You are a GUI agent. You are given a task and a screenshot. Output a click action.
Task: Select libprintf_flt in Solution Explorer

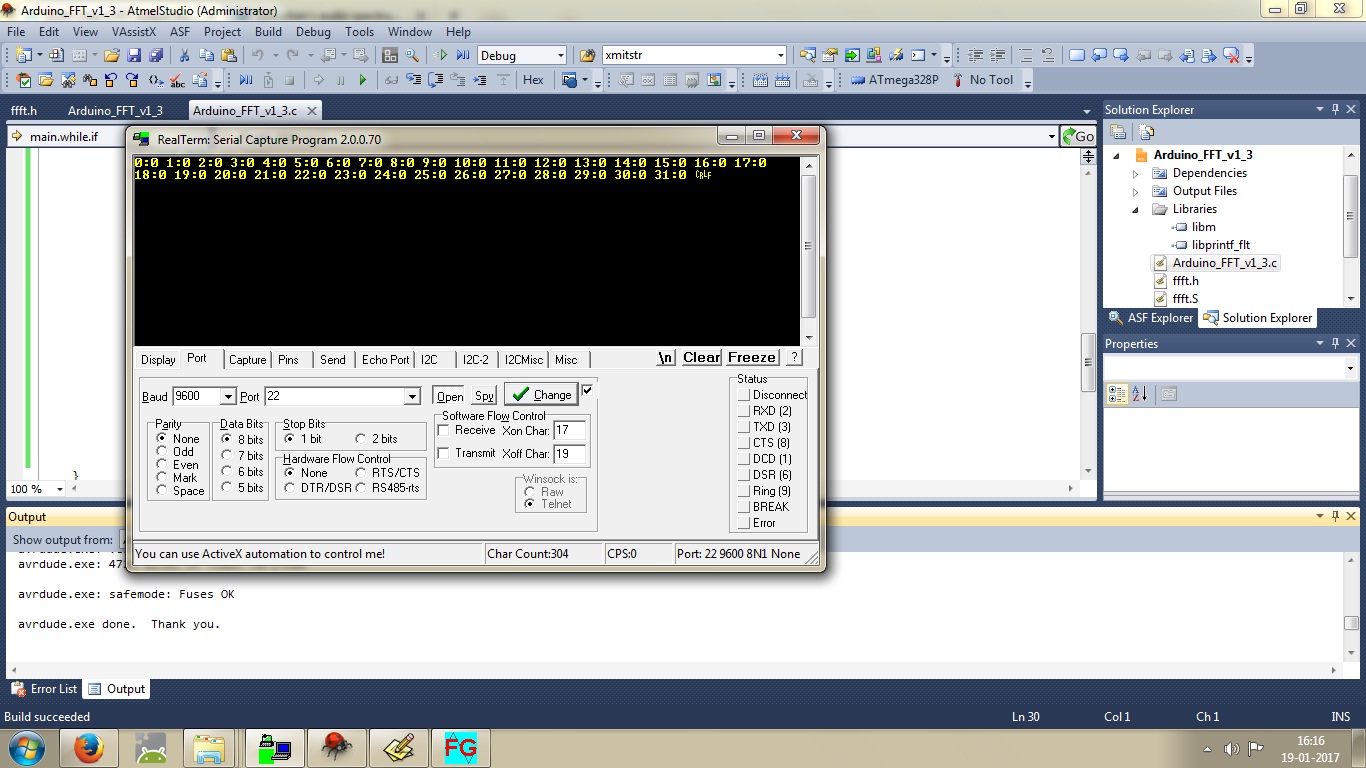[1221, 245]
